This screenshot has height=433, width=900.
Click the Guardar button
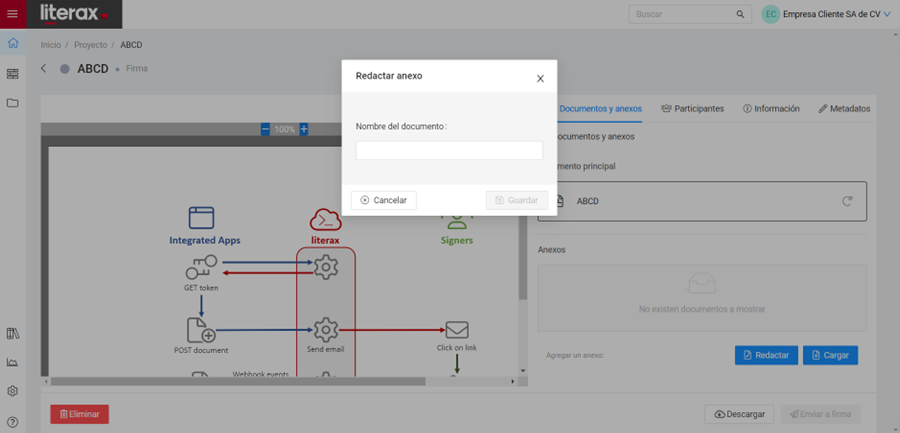[x=517, y=200]
